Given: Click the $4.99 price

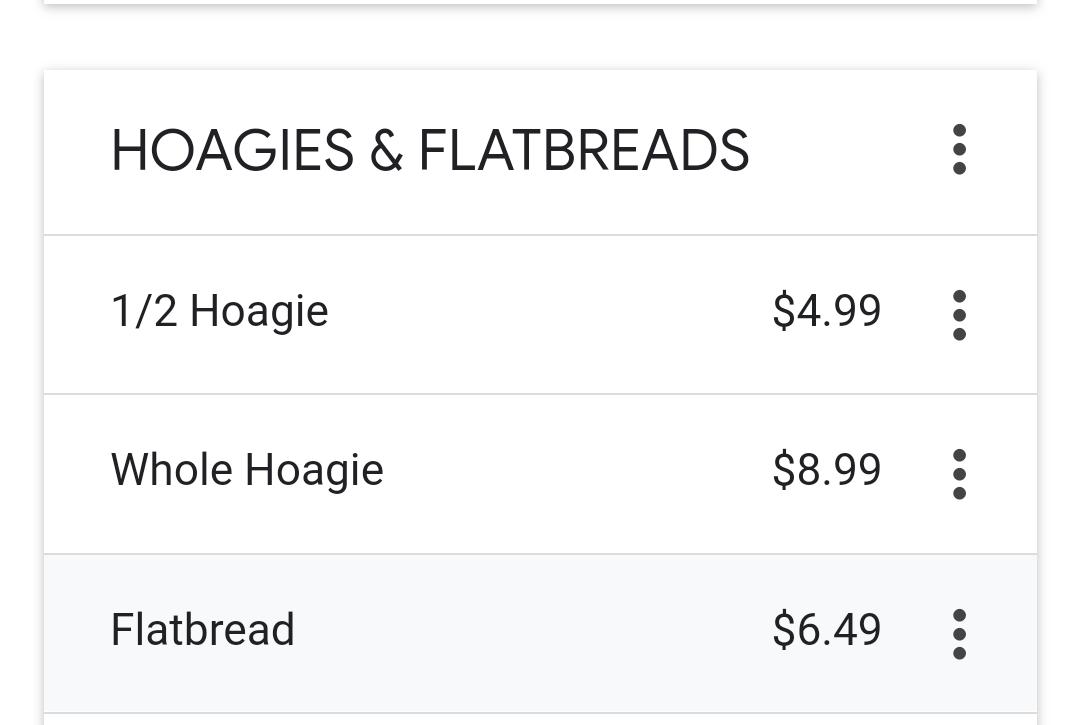Looking at the screenshot, I should pyautogui.click(x=826, y=311).
